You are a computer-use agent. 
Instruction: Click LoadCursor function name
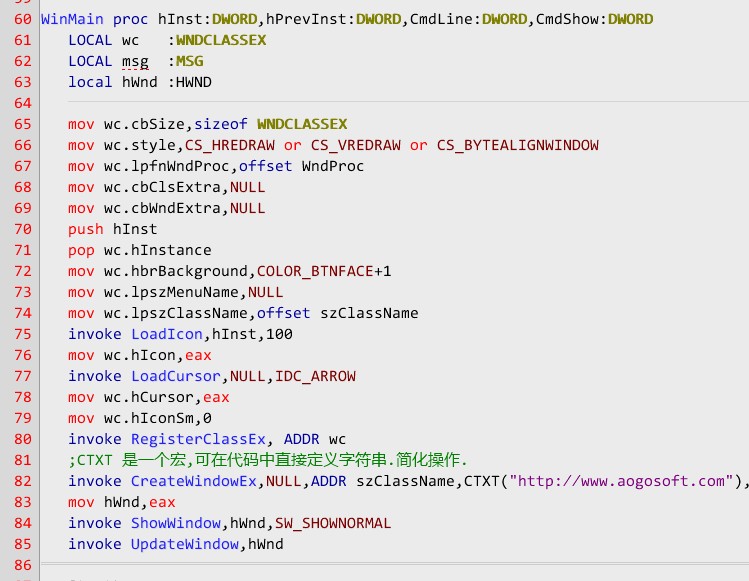(x=176, y=377)
